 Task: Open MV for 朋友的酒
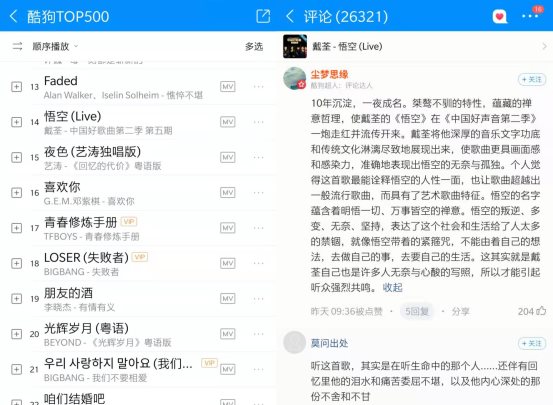[227, 298]
